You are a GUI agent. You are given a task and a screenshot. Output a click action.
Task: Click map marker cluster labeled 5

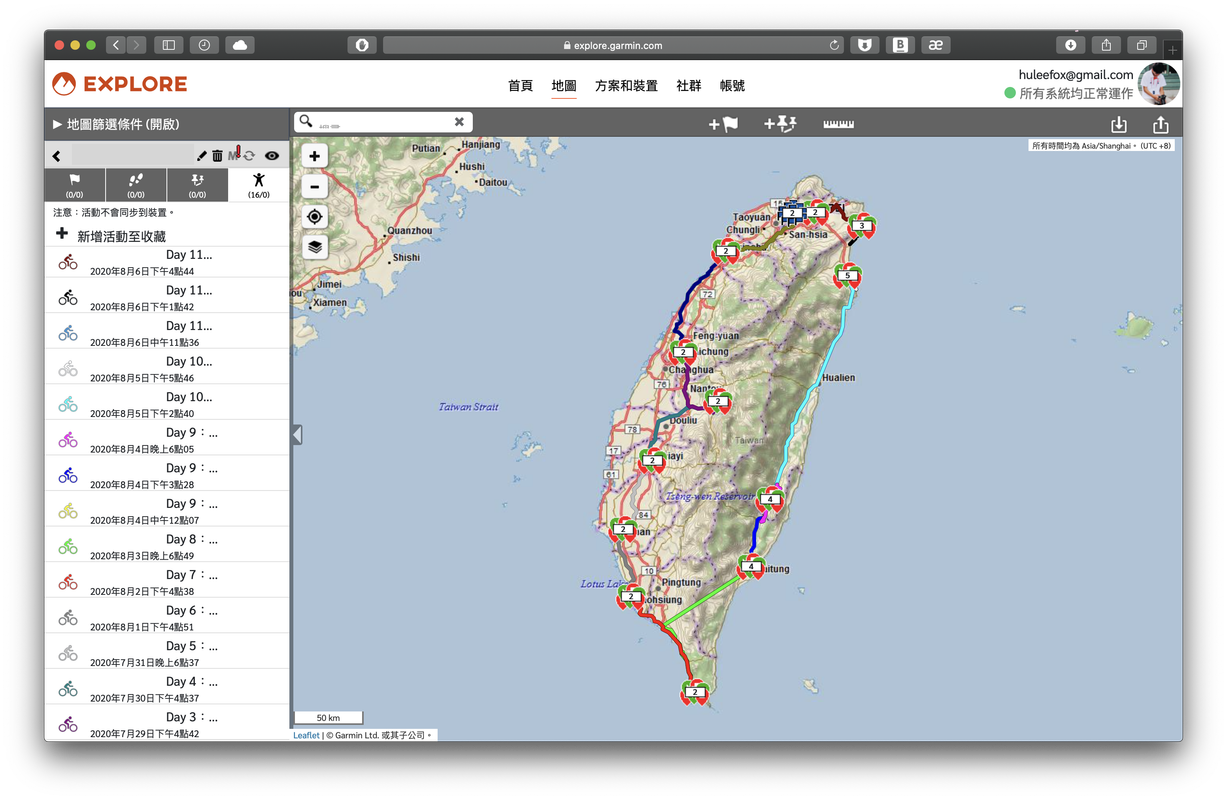click(x=847, y=276)
